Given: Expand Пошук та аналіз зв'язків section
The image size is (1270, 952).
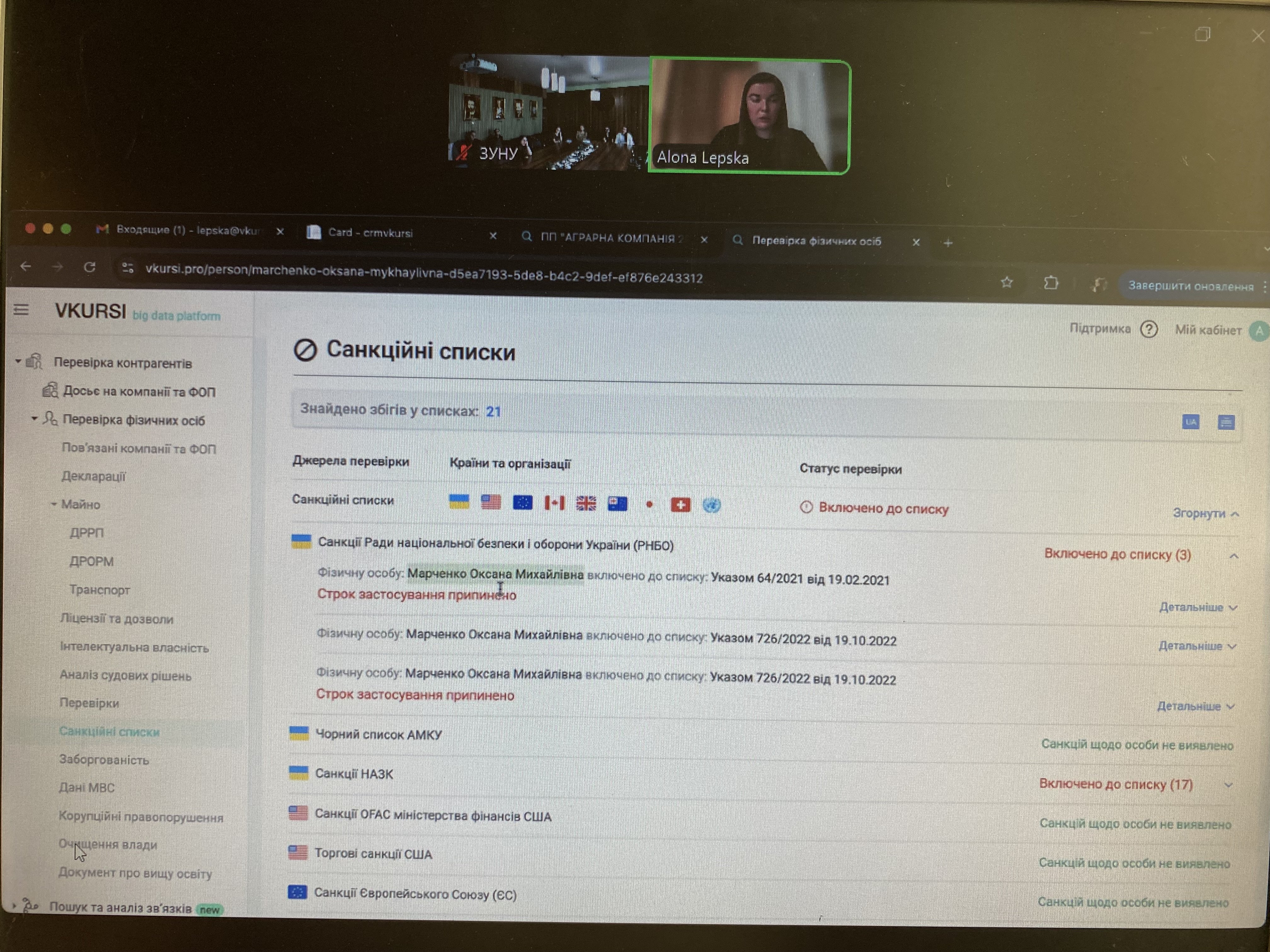Looking at the screenshot, I should 14,907.
